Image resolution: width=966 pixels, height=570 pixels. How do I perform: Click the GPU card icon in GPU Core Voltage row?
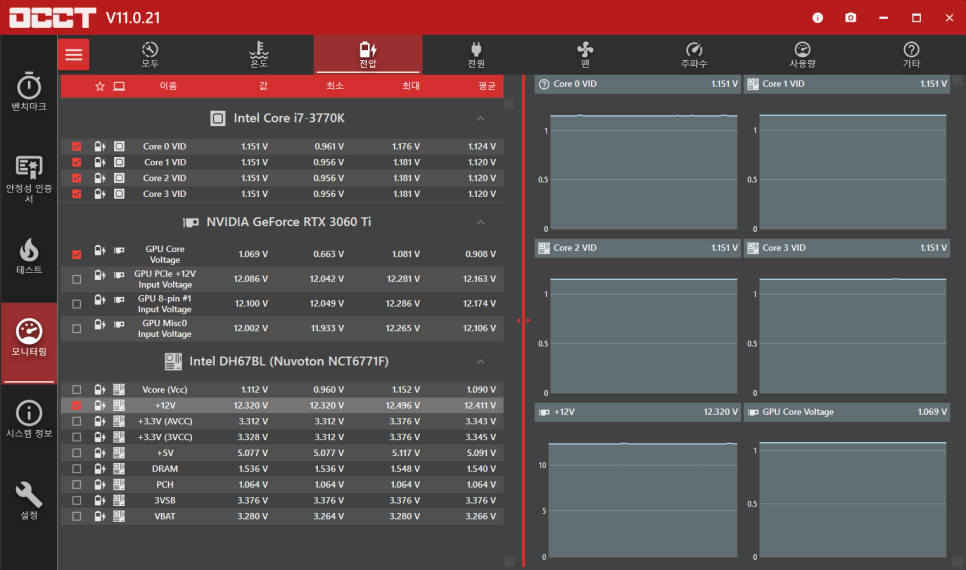[x=119, y=250]
